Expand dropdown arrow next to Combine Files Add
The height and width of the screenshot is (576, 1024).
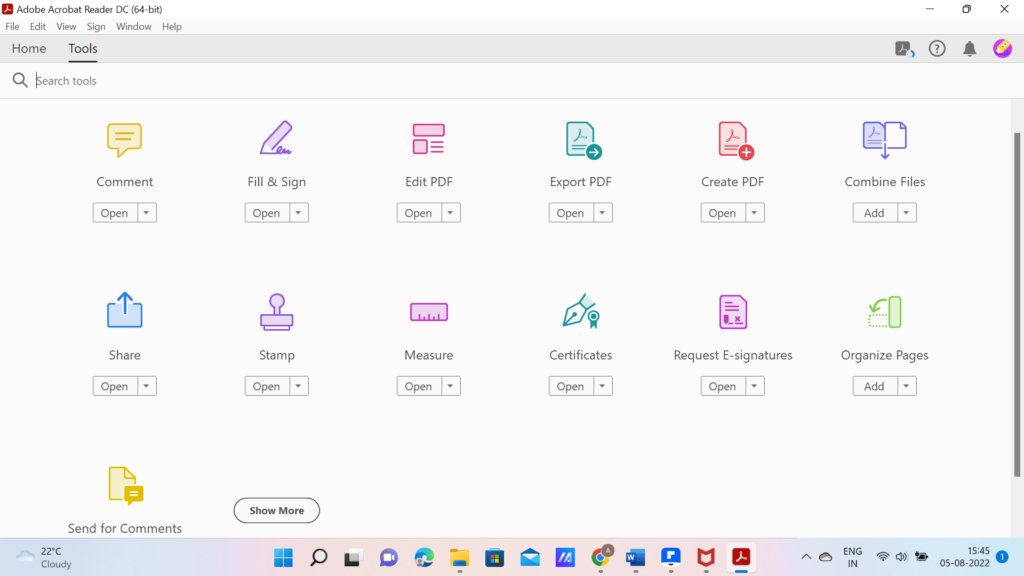(x=906, y=213)
